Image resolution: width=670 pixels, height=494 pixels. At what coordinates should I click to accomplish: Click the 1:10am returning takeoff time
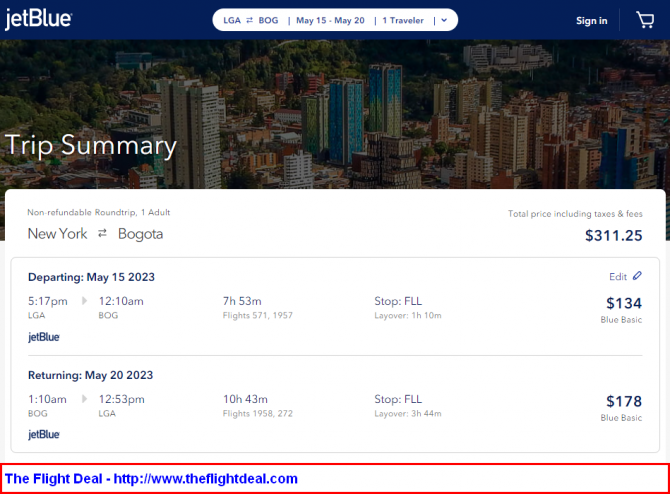pos(47,399)
